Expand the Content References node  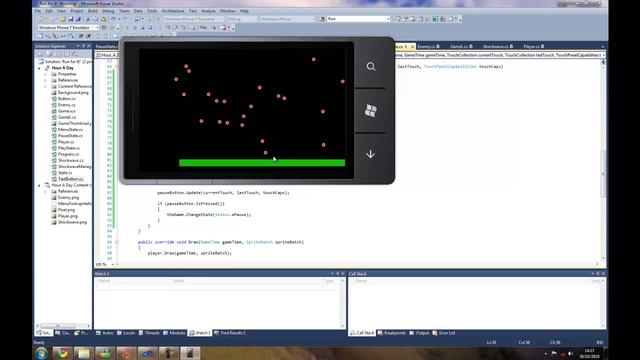coord(46,87)
